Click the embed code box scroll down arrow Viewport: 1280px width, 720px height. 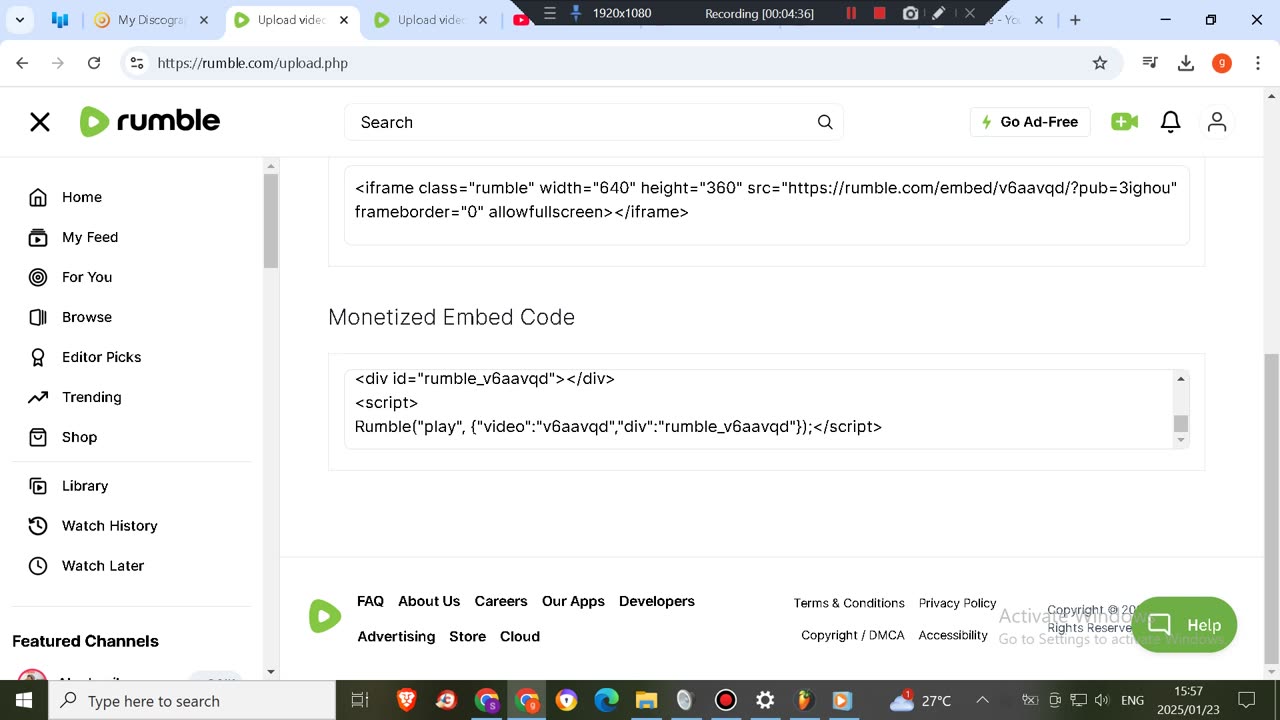coord(1181,439)
